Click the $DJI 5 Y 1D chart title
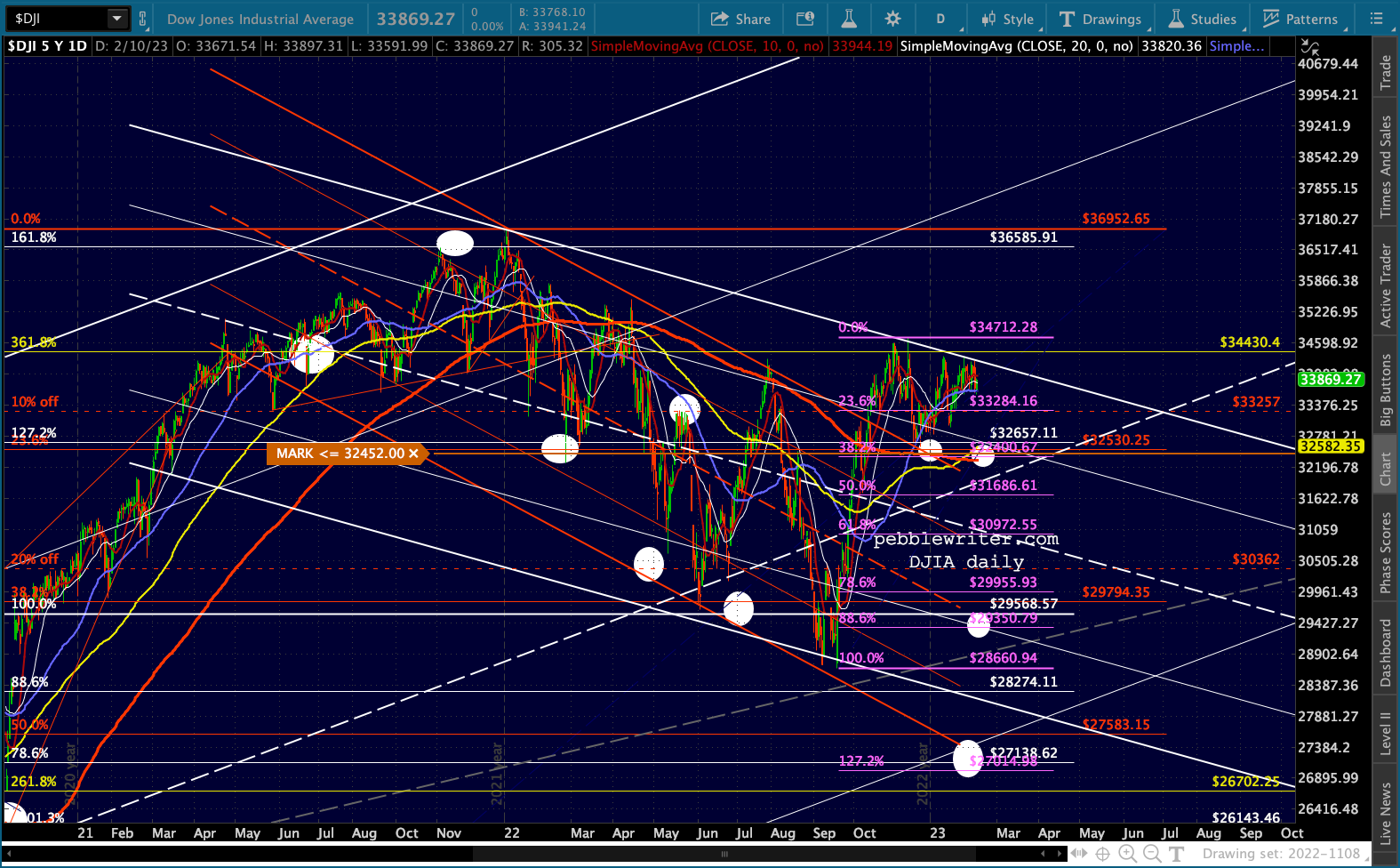1400x868 pixels. coord(47,46)
